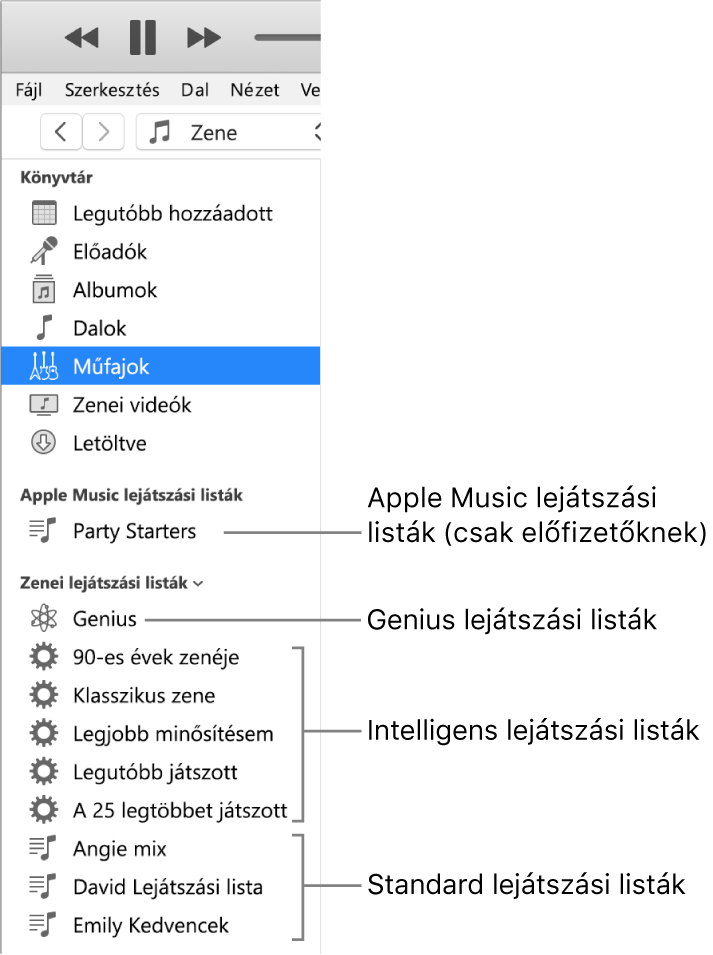713x955 pixels.
Task: Click the gear icon beside Legutóbb játszott
Action: 42,772
